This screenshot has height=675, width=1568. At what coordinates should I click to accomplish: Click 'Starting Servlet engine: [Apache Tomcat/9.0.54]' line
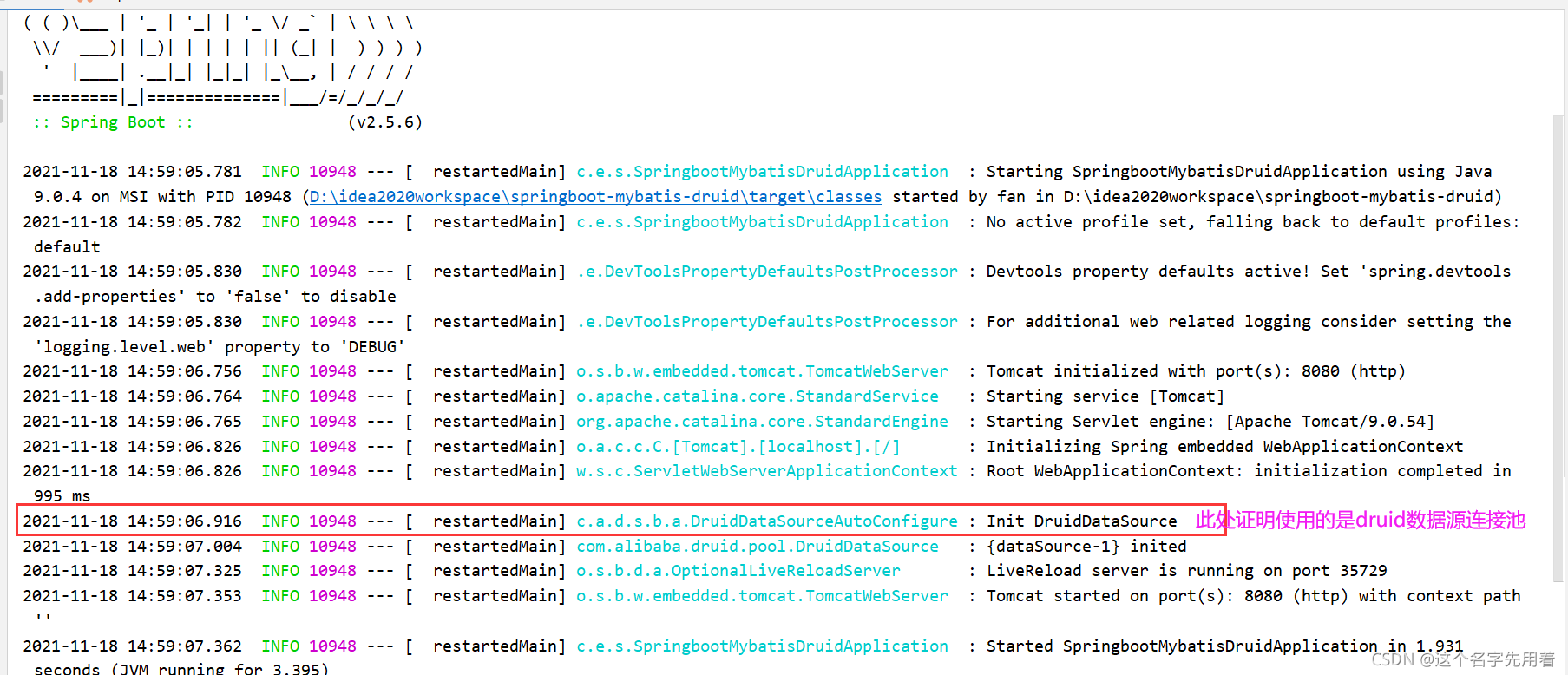click(1210, 422)
